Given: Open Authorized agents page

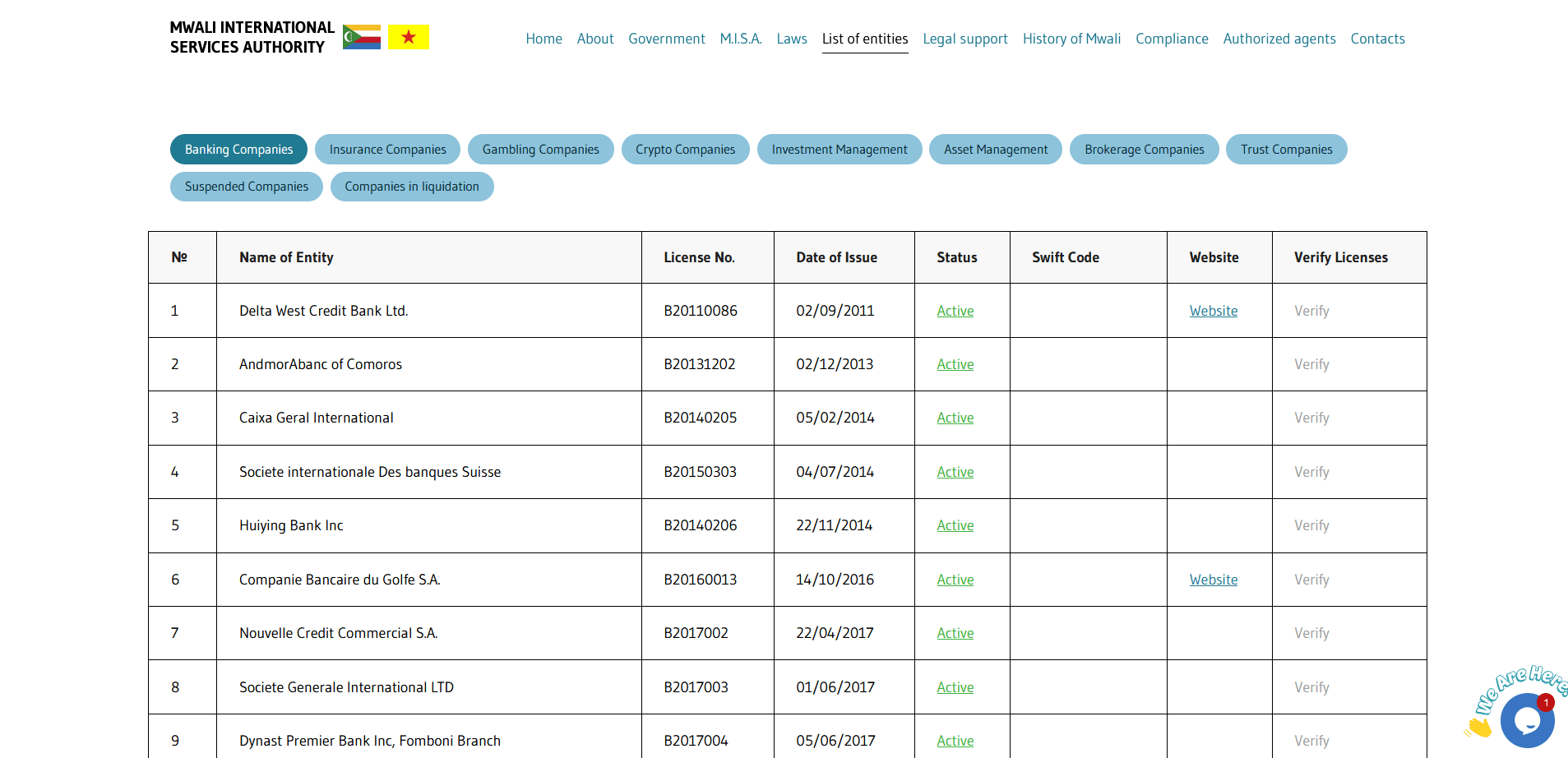Looking at the screenshot, I should 1279,39.
